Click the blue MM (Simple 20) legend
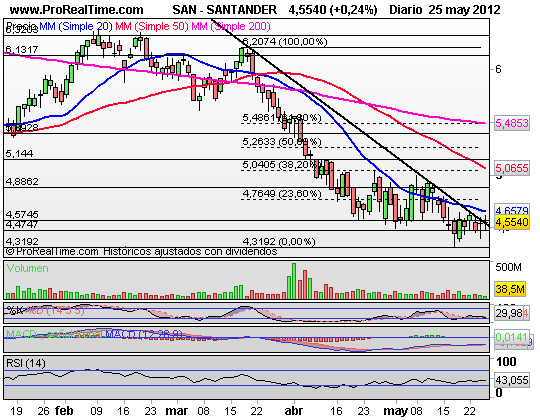Screen dimensions: 540x420 (76, 26)
